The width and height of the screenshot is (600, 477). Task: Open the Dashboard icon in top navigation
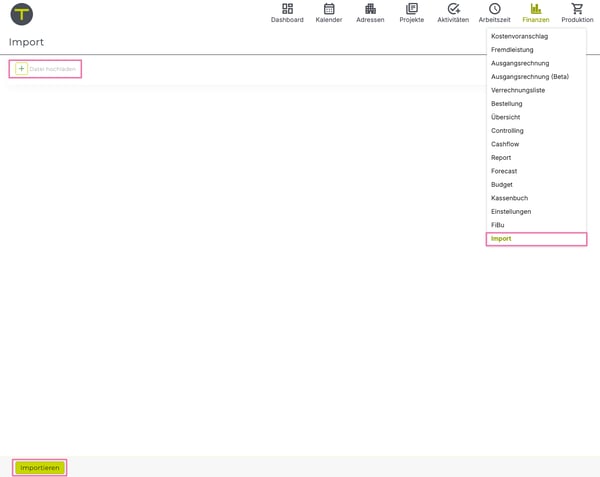(x=287, y=9)
